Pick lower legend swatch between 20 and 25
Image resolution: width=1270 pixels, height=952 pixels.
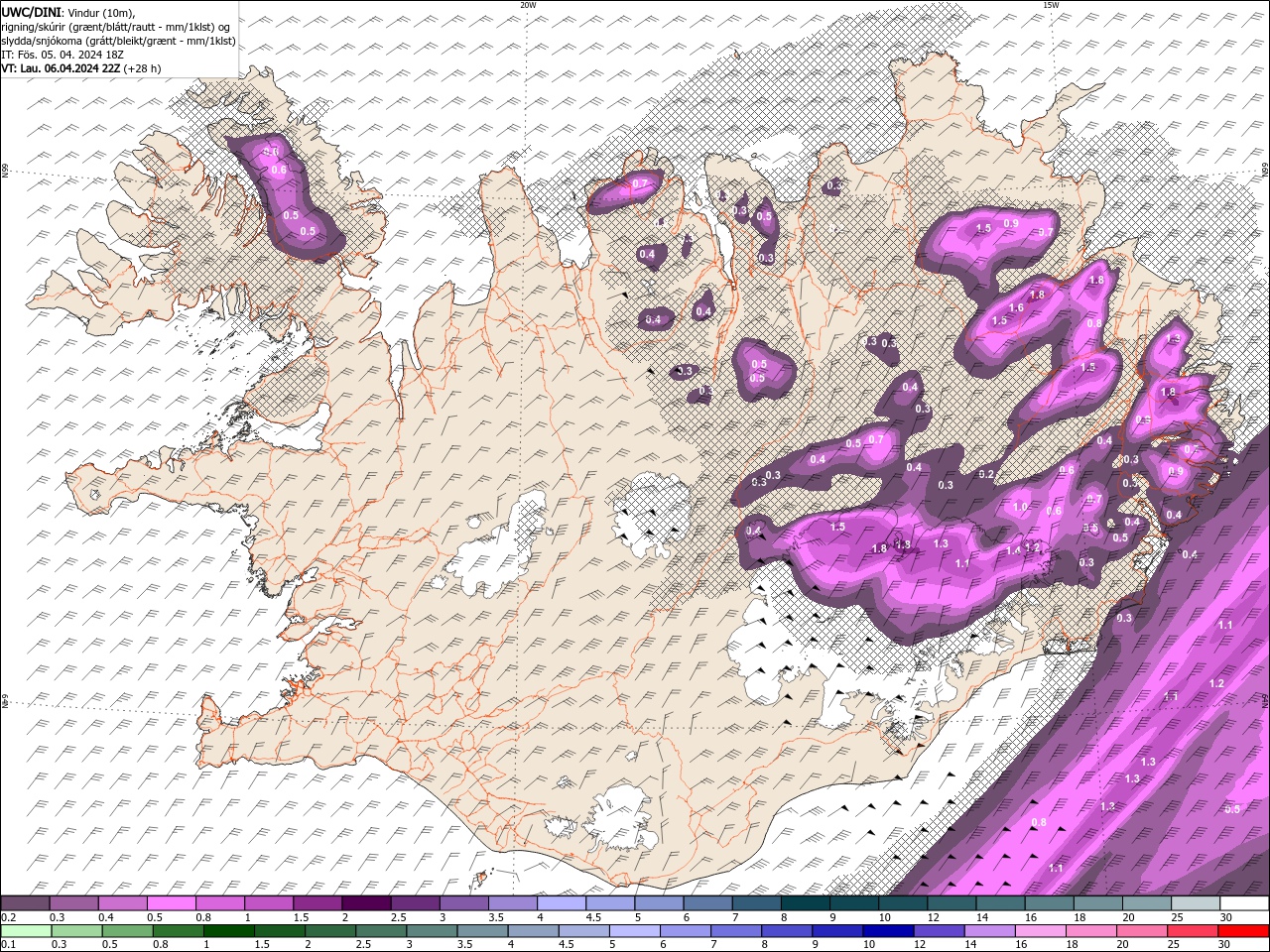point(1142,931)
